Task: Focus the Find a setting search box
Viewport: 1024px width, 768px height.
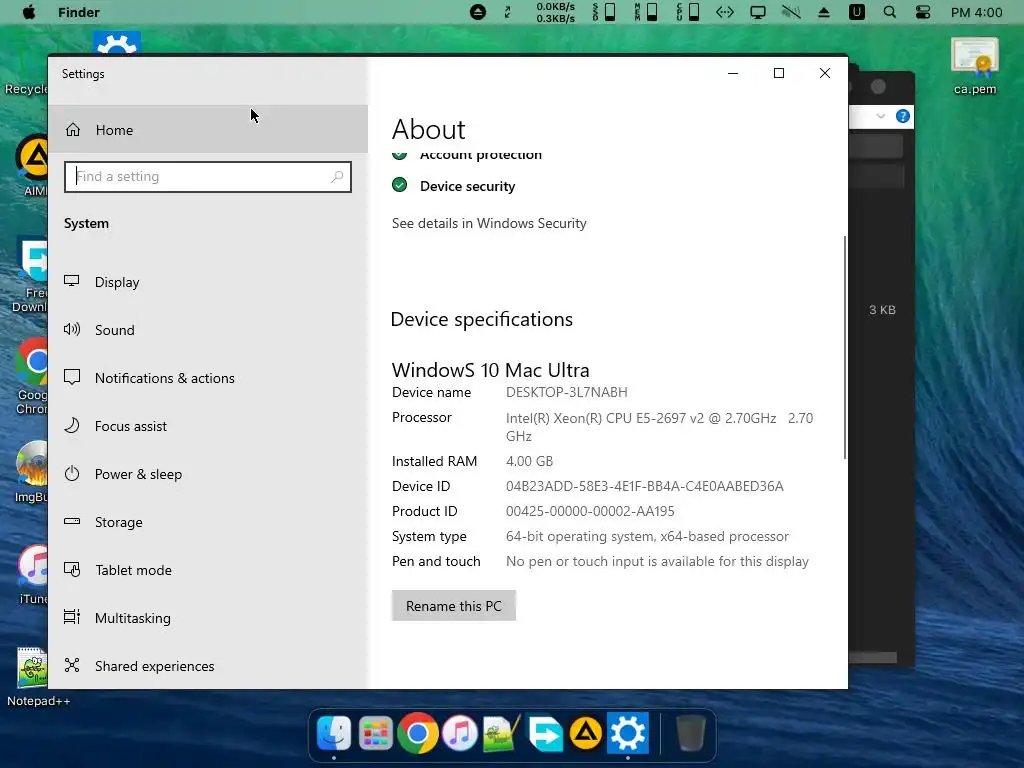Action: (x=208, y=177)
